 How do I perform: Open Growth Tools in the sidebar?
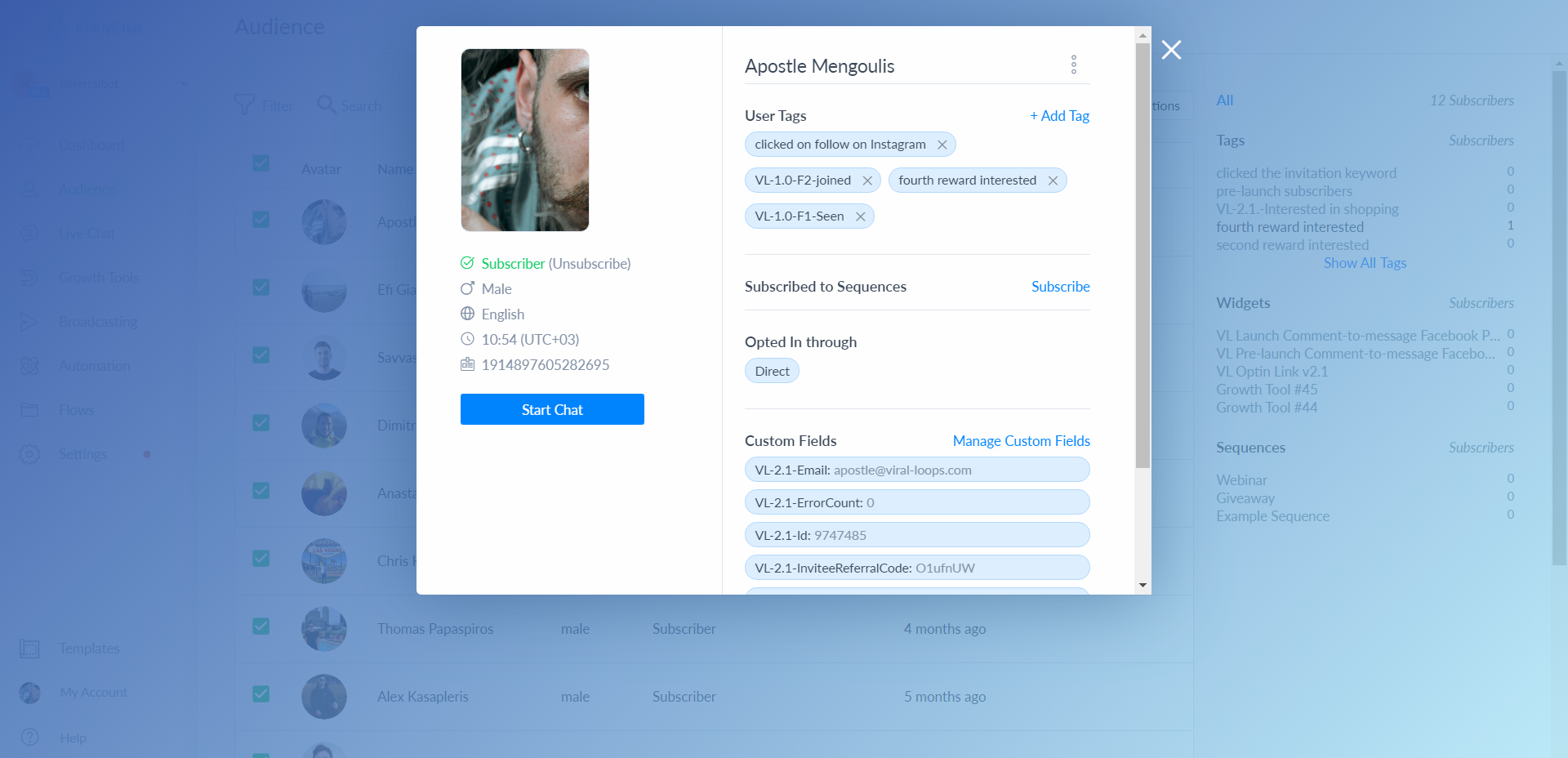(x=99, y=278)
